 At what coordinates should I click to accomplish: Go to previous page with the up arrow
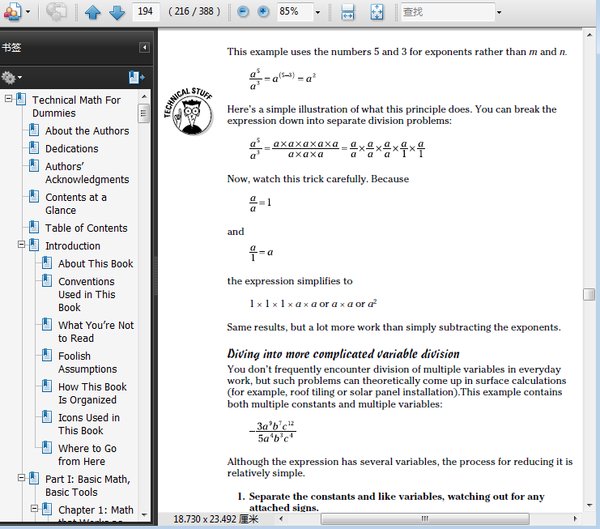(x=93, y=12)
